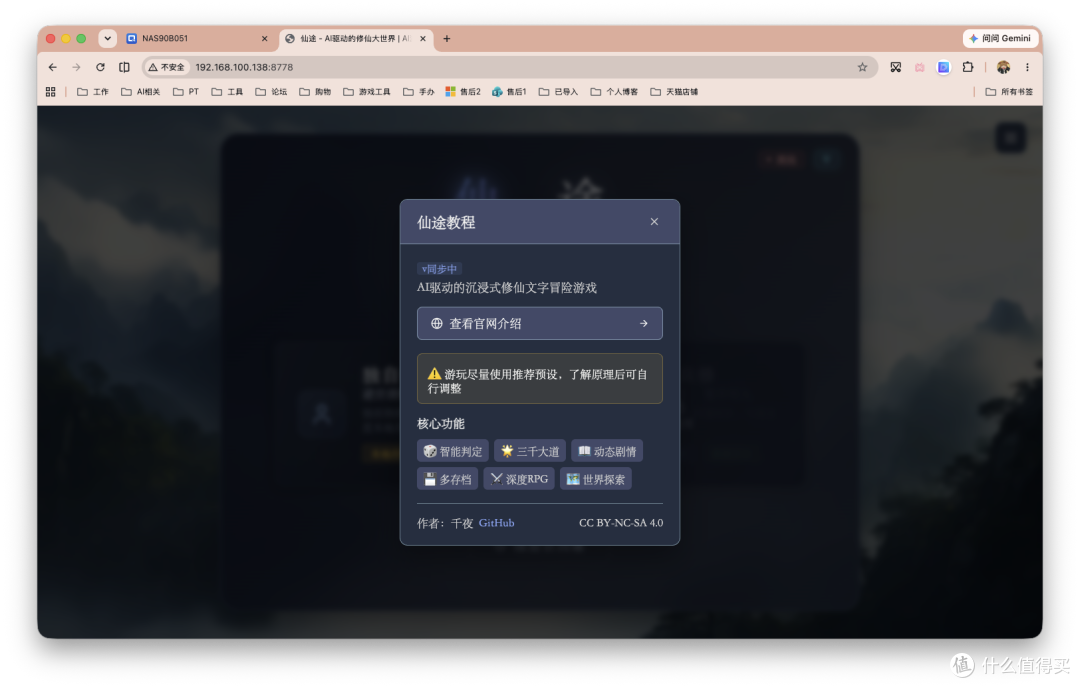Image resolution: width=1080 pixels, height=688 pixels.
Task: Click the warning note about 推荐预设
Action: (x=539, y=379)
